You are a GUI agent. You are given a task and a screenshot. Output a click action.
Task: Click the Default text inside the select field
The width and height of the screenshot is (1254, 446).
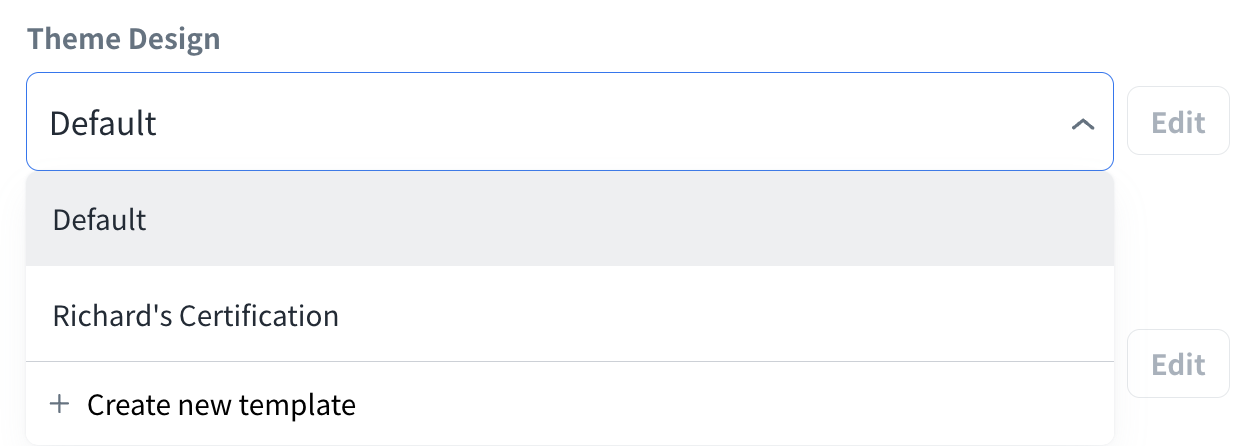coord(103,123)
